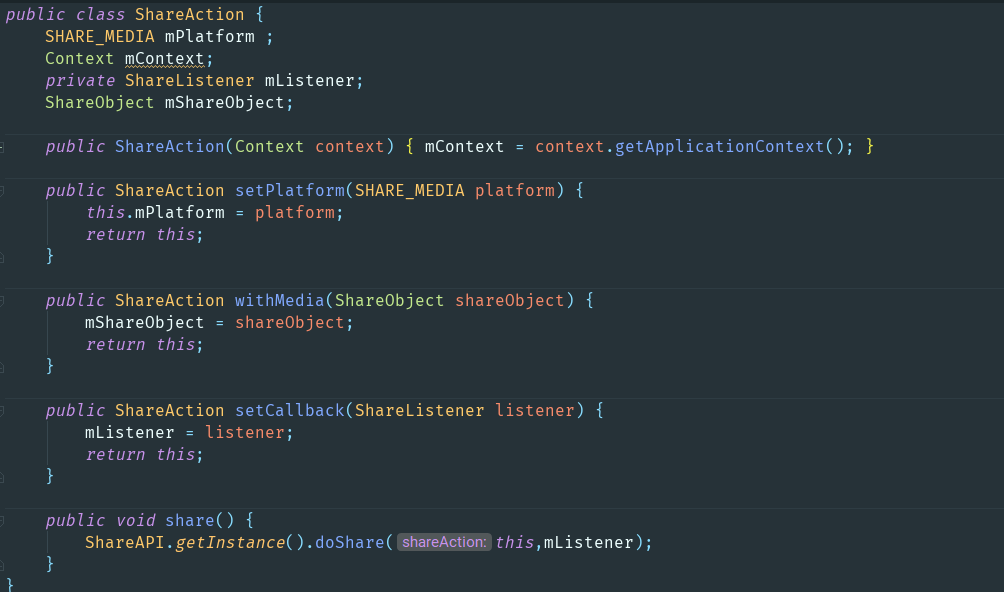This screenshot has width=1004, height=592.
Task: Click the ShareListener type in the private field line
Action: 190,81
